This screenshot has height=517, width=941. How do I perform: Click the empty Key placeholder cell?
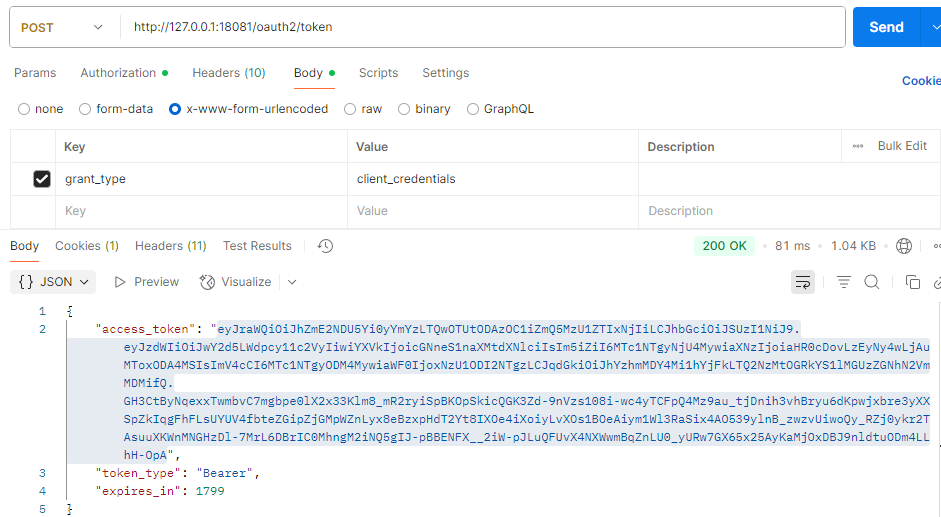click(x=202, y=211)
